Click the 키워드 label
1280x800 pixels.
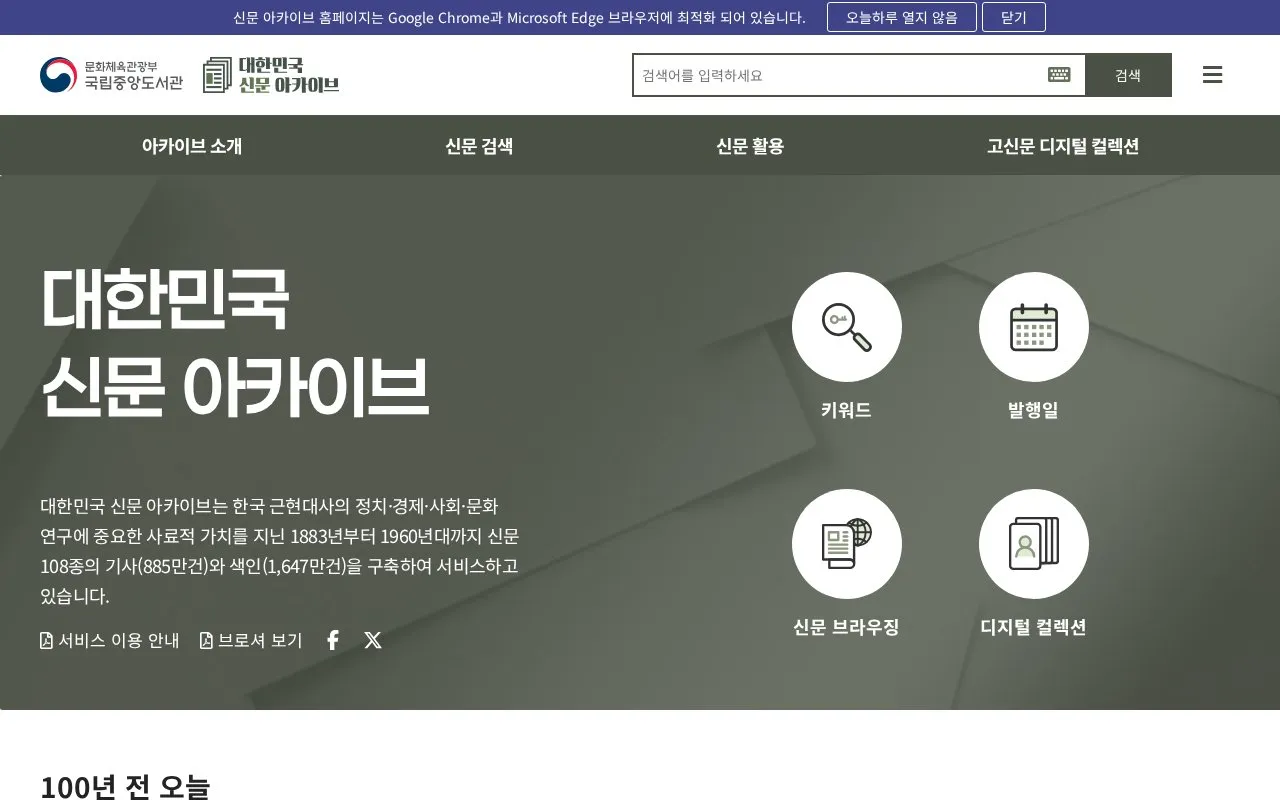(846, 410)
